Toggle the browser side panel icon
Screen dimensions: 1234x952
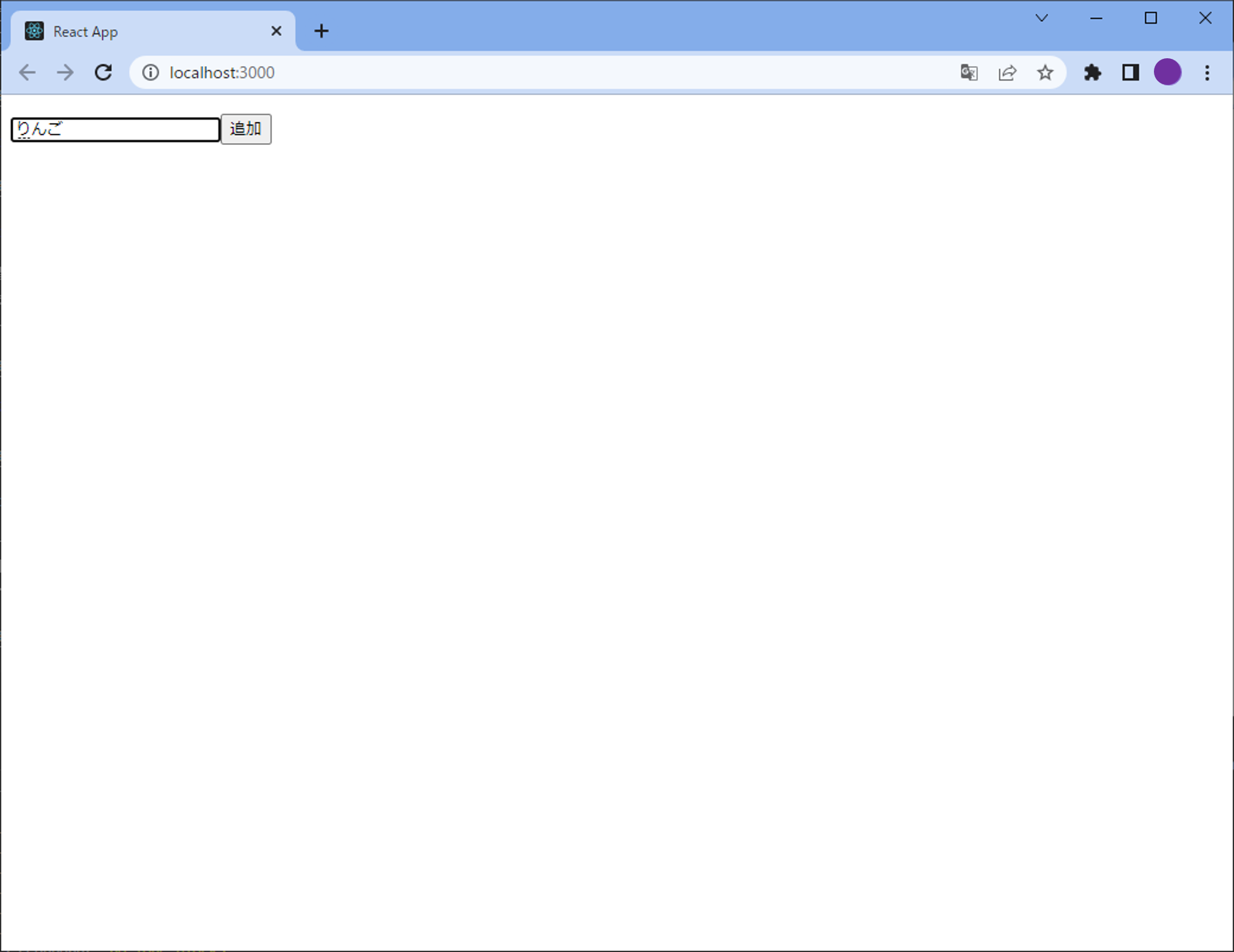click(1130, 73)
